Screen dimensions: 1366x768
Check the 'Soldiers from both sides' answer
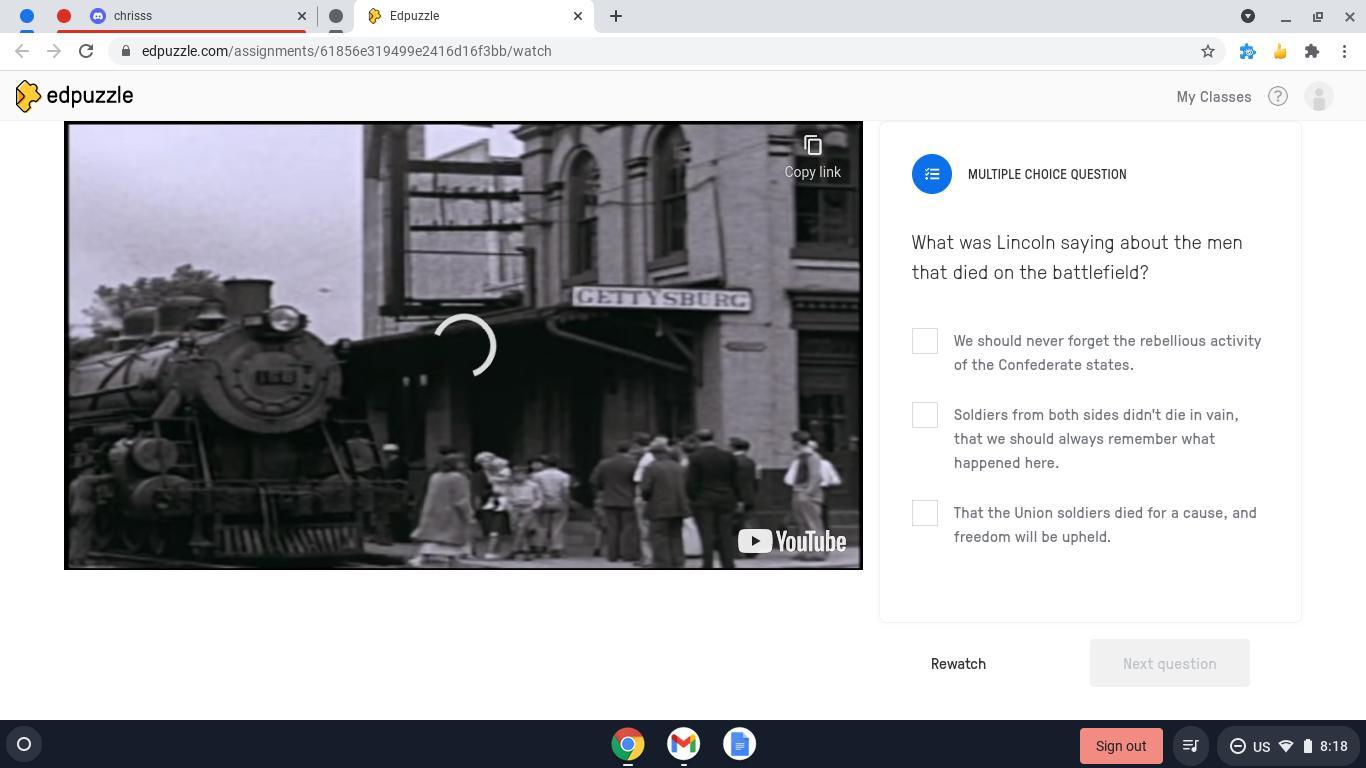(925, 415)
